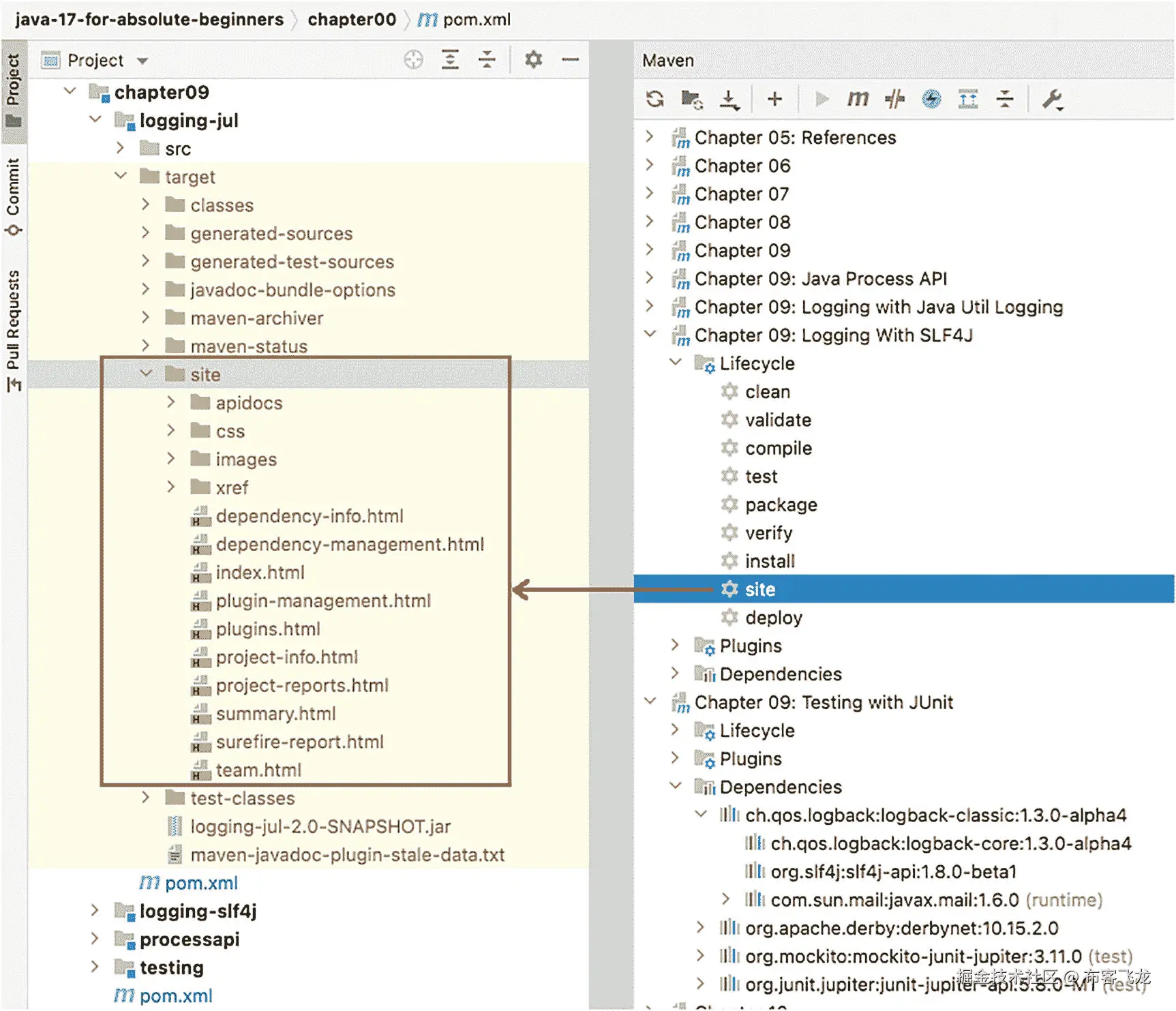
Task: Click Generate Sources and Update Folders icon
Action: (692, 100)
